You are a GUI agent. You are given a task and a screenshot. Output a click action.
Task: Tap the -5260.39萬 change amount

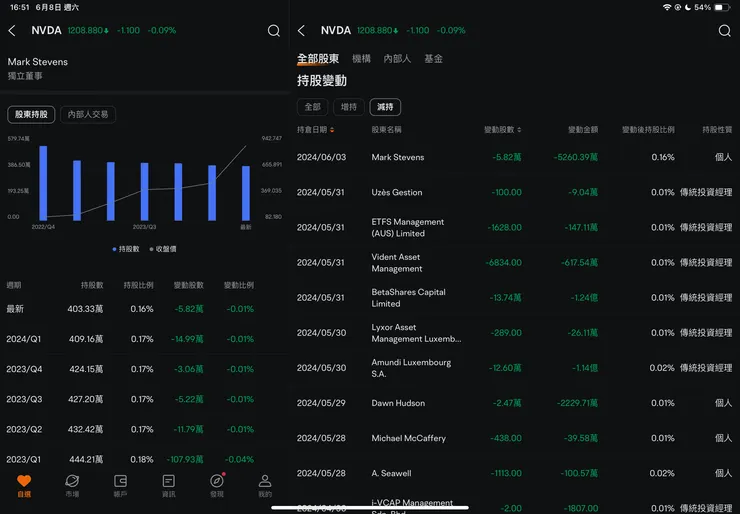pyautogui.click(x=576, y=157)
